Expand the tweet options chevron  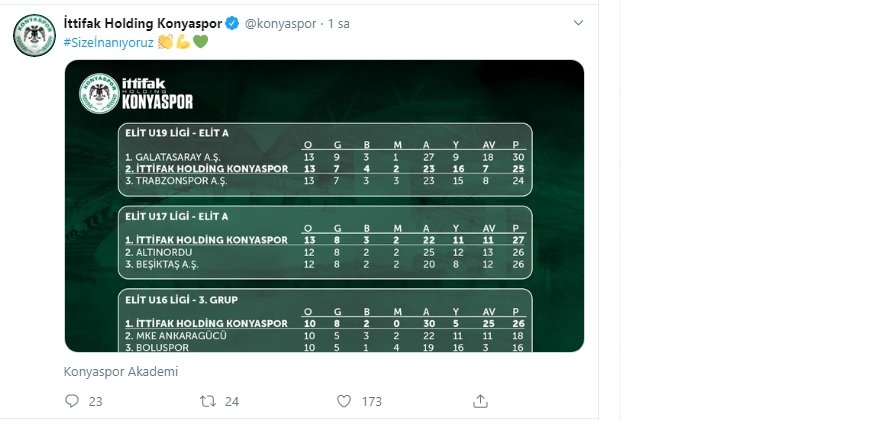(x=577, y=22)
